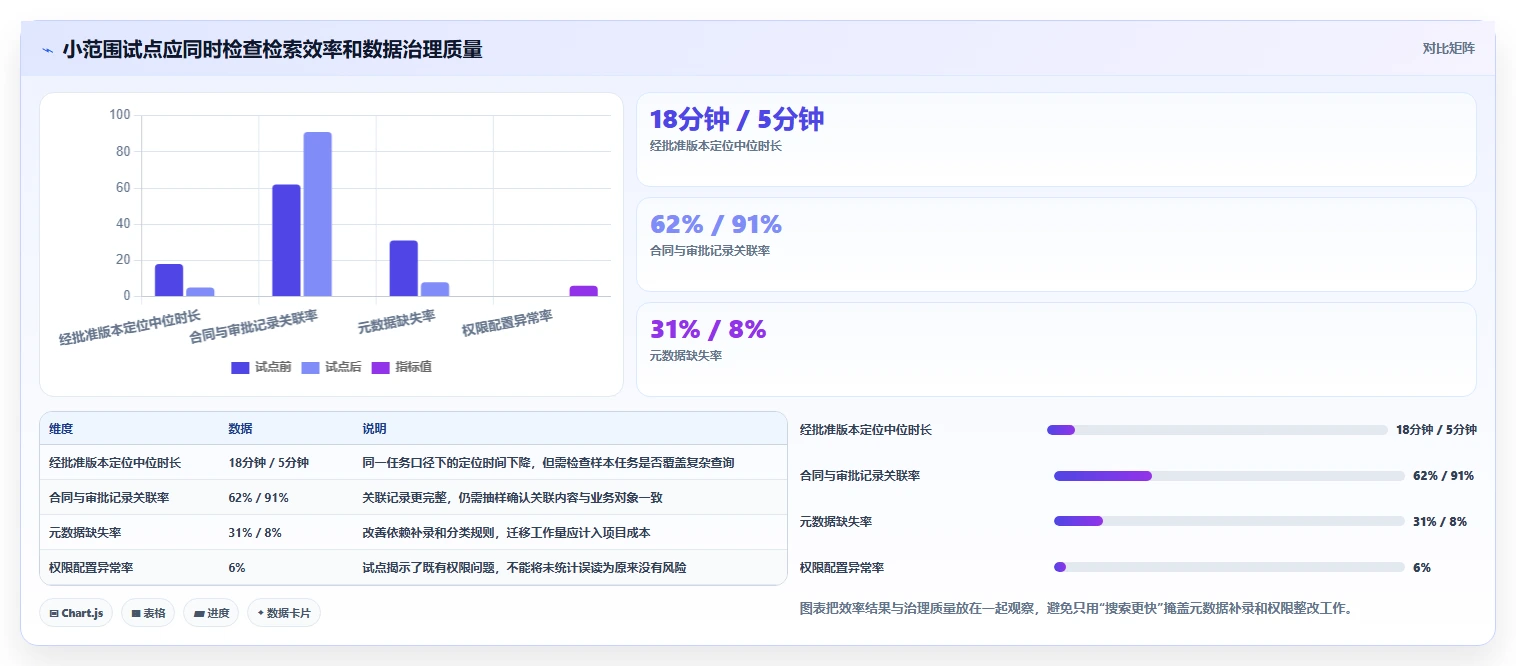Click the chart y-axis value 100

click(120, 115)
